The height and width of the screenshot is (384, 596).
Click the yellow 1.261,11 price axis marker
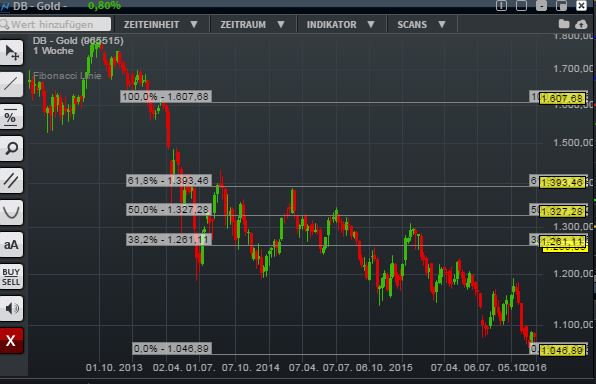click(x=562, y=241)
